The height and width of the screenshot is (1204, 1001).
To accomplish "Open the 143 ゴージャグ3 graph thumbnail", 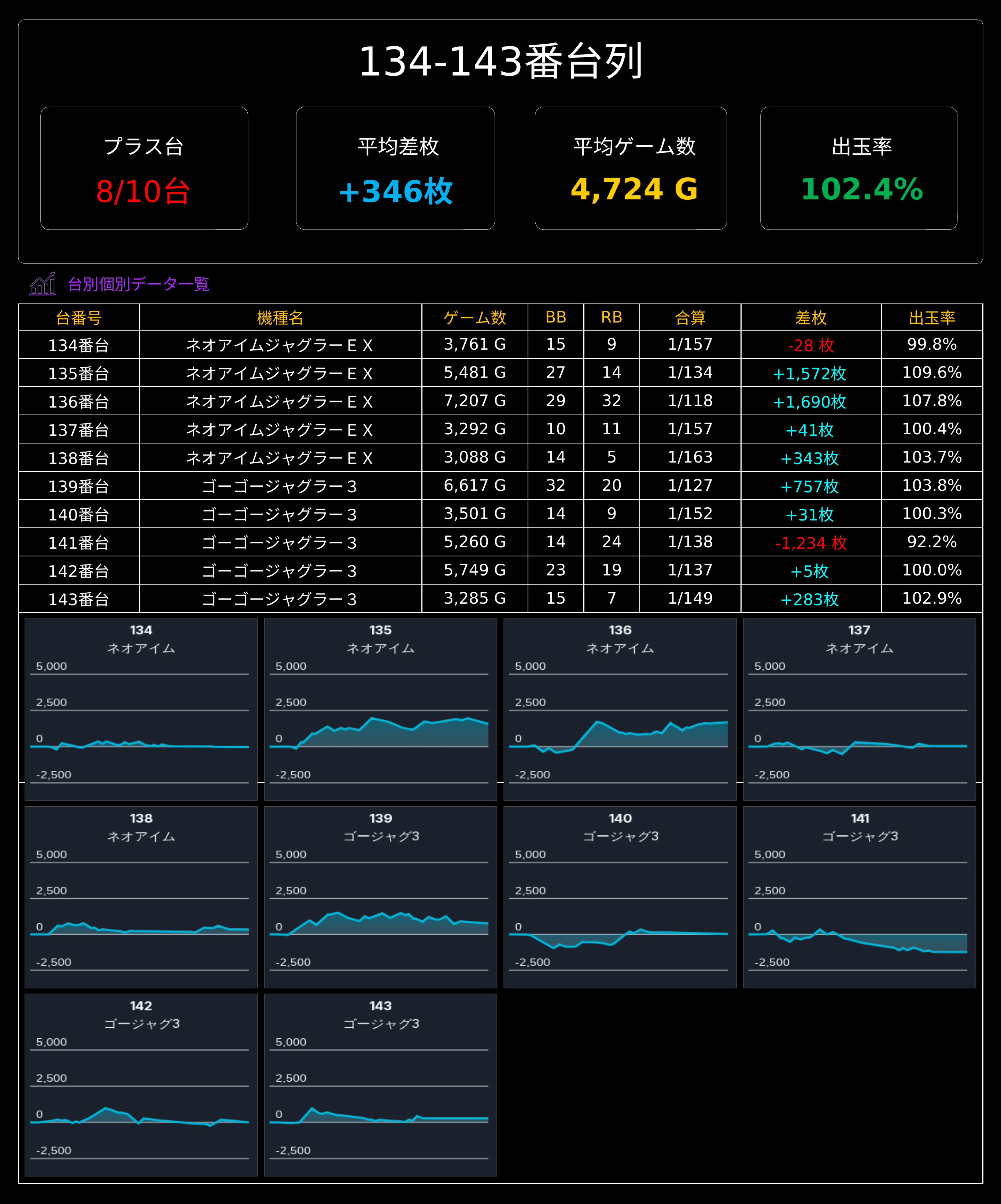I will [x=380, y=1085].
